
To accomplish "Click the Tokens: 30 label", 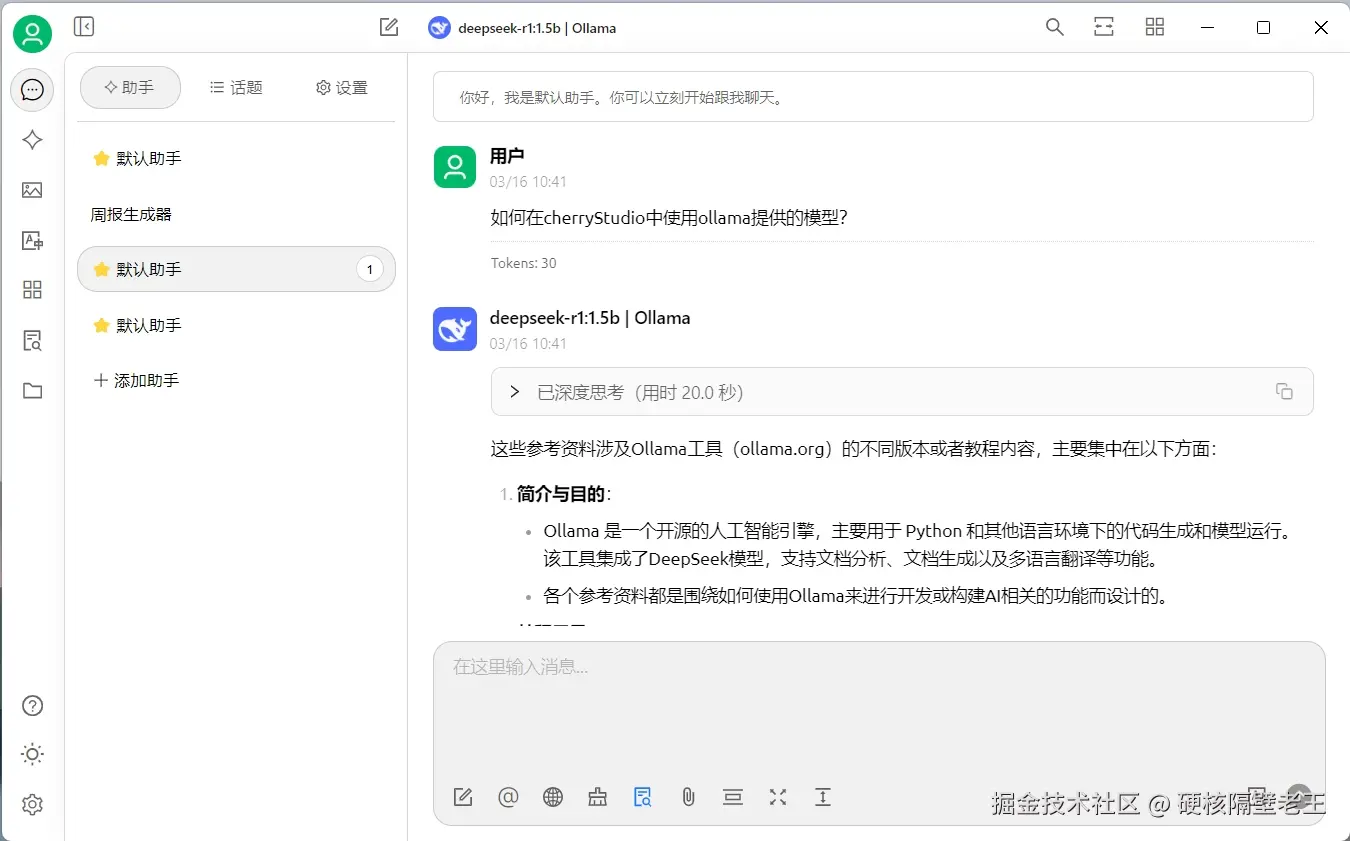I will click(524, 263).
